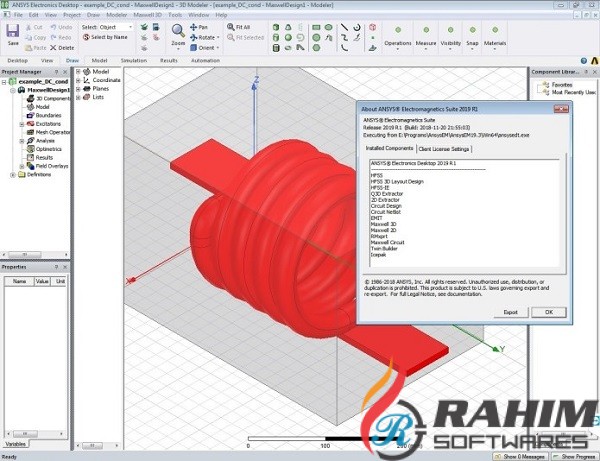Click the Properties panel horizontal scrollbar

[x=34, y=434]
